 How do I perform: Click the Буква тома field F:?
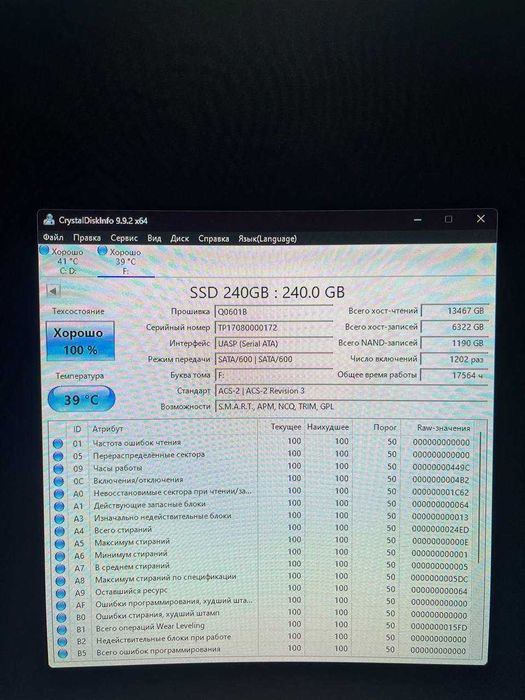(274, 375)
